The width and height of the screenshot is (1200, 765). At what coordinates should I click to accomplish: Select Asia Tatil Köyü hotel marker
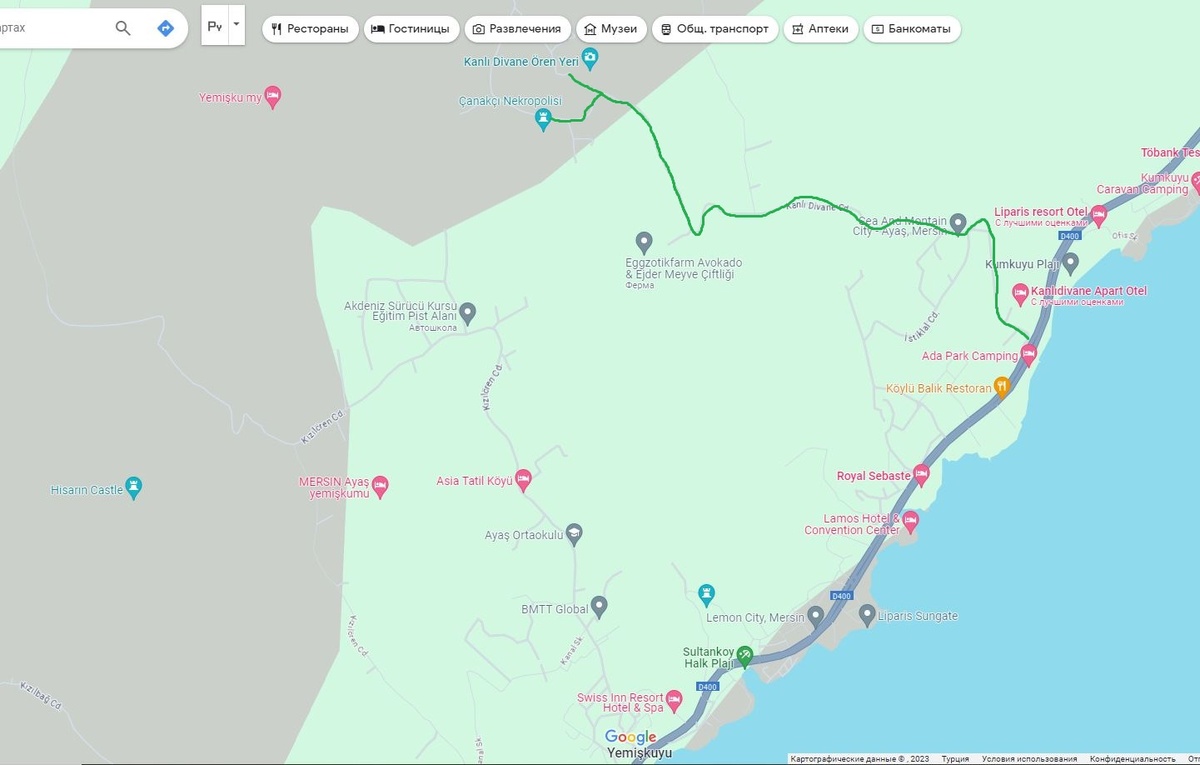[x=522, y=480]
